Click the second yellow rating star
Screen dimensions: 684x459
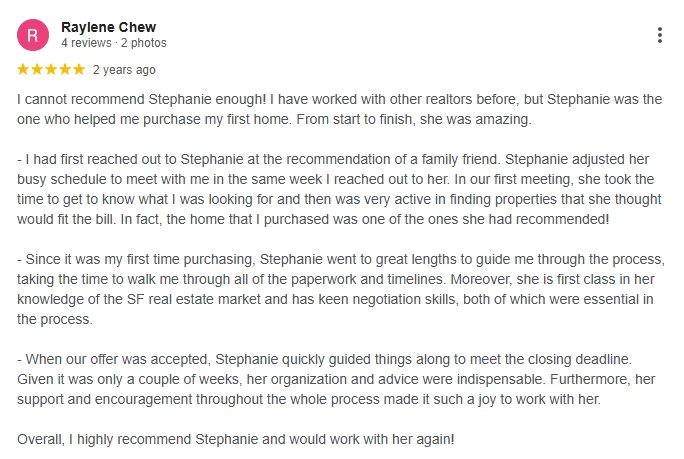(x=37, y=69)
